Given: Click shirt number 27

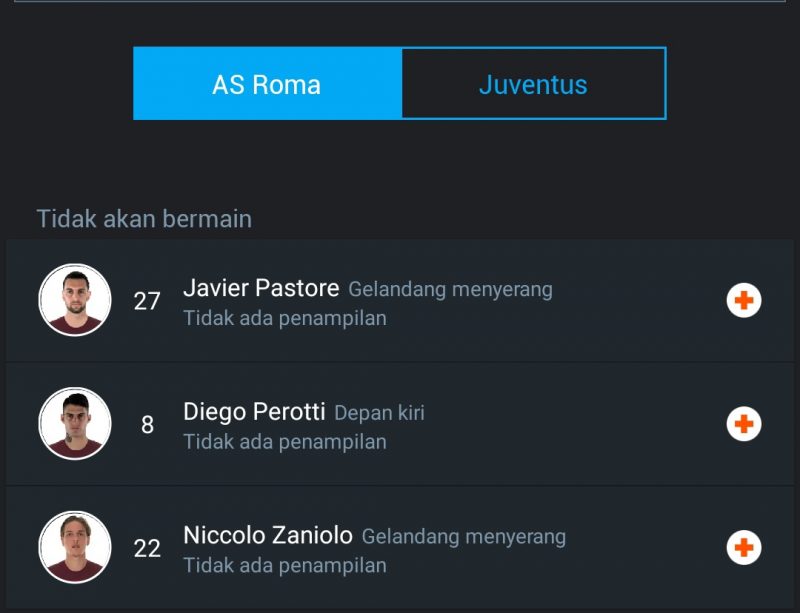Looking at the screenshot, I should (x=147, y=301).
